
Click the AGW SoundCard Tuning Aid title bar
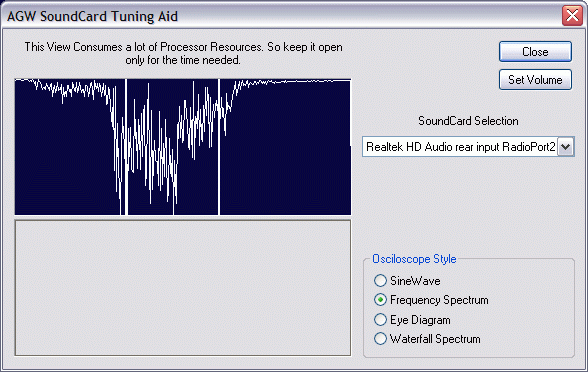(281, 16)
